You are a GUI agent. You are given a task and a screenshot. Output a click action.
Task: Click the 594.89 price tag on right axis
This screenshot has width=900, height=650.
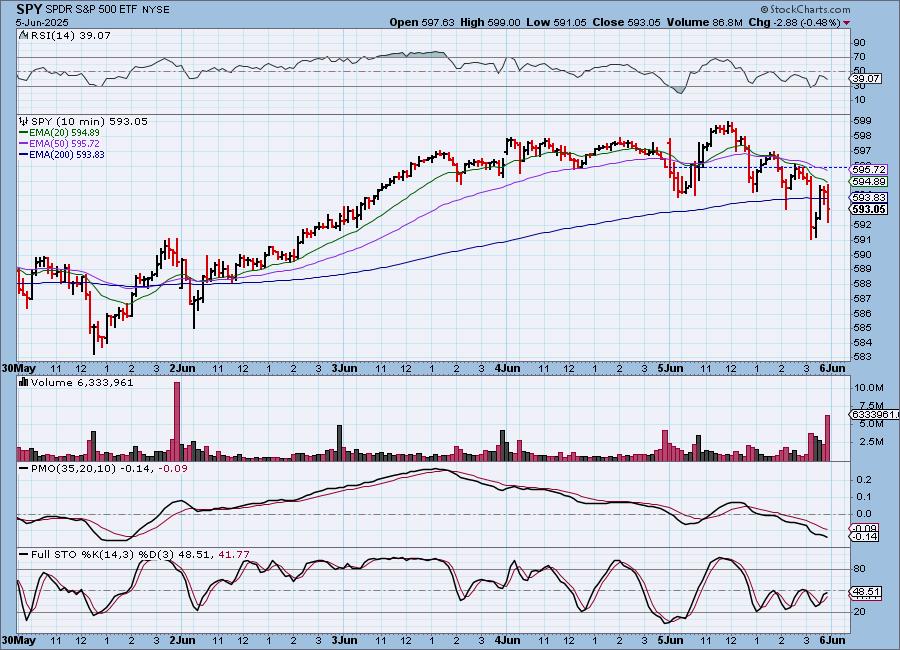[868, 182]
